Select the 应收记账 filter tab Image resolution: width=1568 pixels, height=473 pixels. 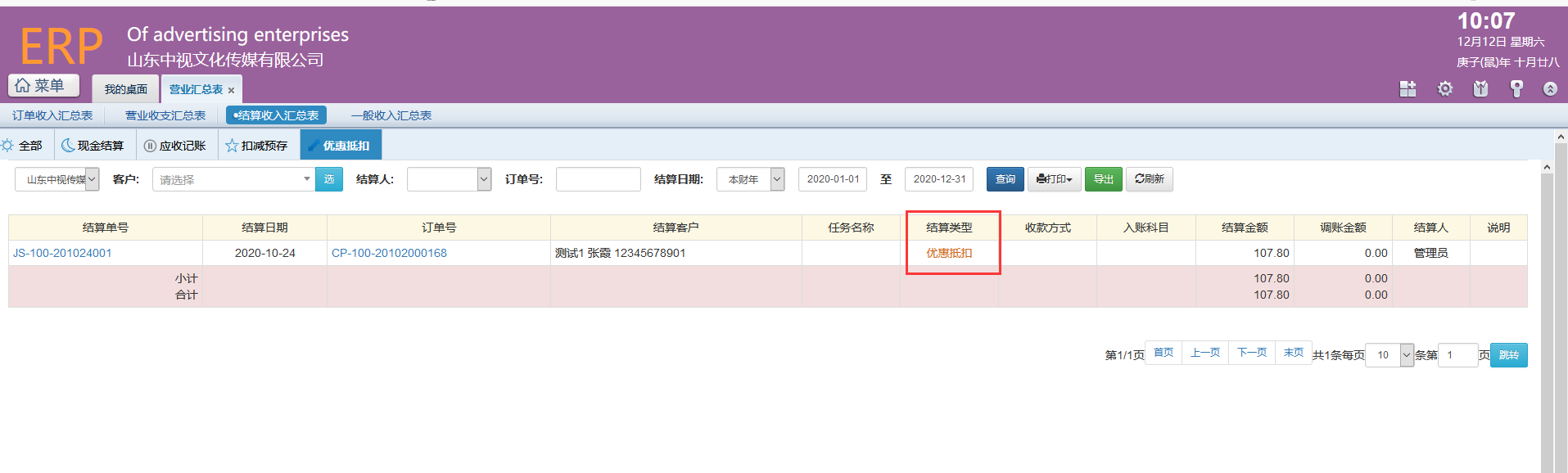pyautogui.click(x=176, y=146)
